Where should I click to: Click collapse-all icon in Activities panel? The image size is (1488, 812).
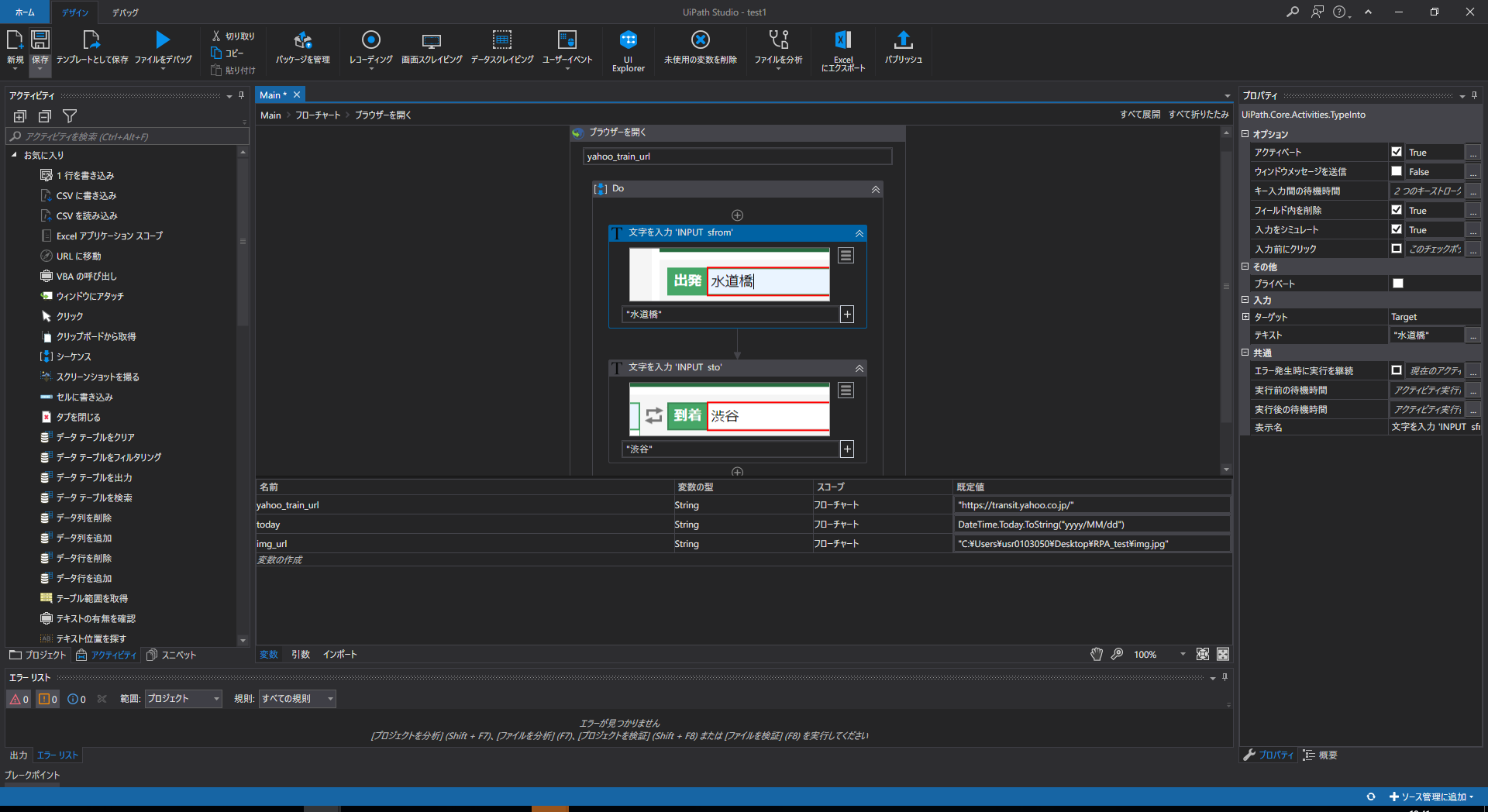[x=45, y=116]
